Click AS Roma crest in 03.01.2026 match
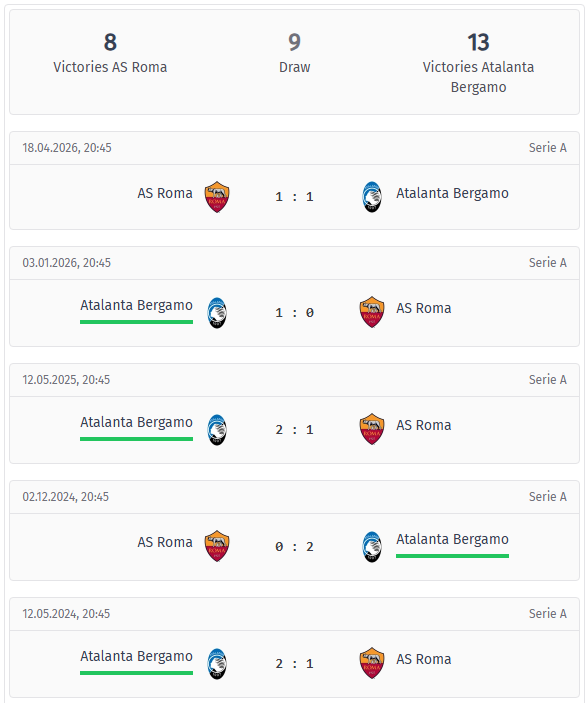The width and height of the screenshot is (588, 703). [372, 312]
